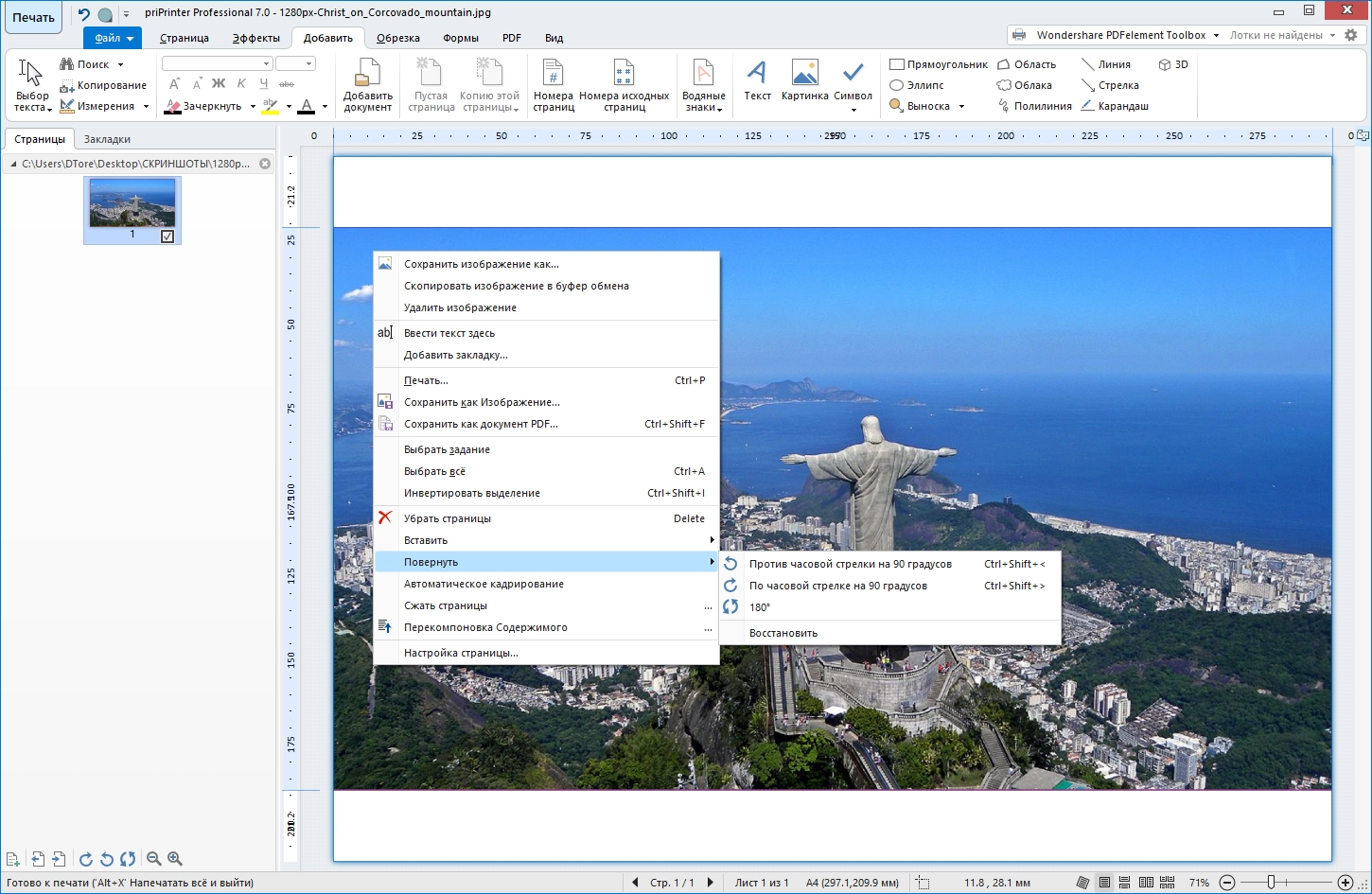Switch to the Эффекты ribbon tab
The image size is (1372, 894).
pos(255,38)
